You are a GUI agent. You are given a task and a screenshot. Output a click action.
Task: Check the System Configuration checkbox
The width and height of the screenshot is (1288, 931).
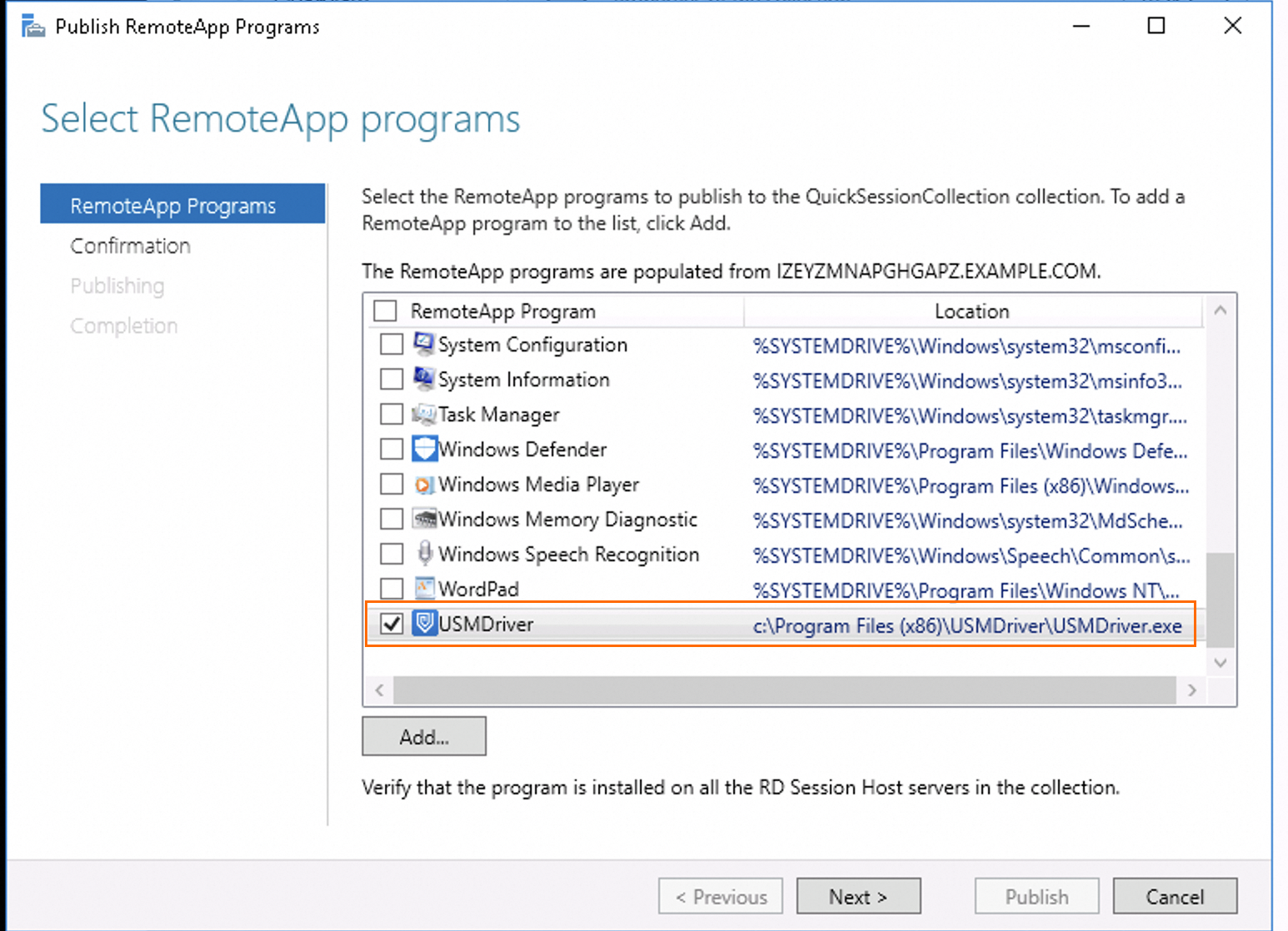click(x=392, y=344)
